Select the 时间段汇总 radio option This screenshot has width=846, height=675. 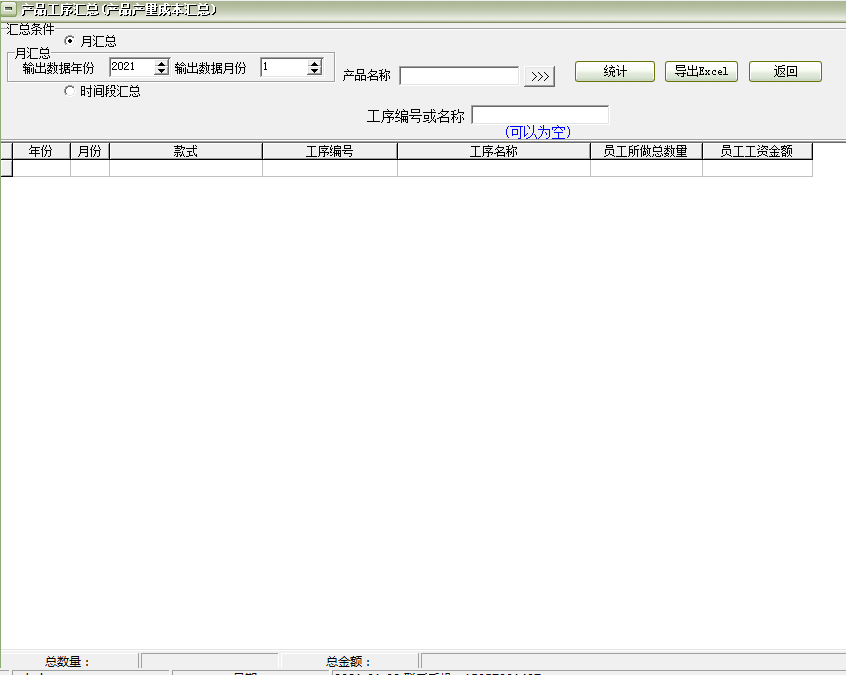(x=69, y=91)
